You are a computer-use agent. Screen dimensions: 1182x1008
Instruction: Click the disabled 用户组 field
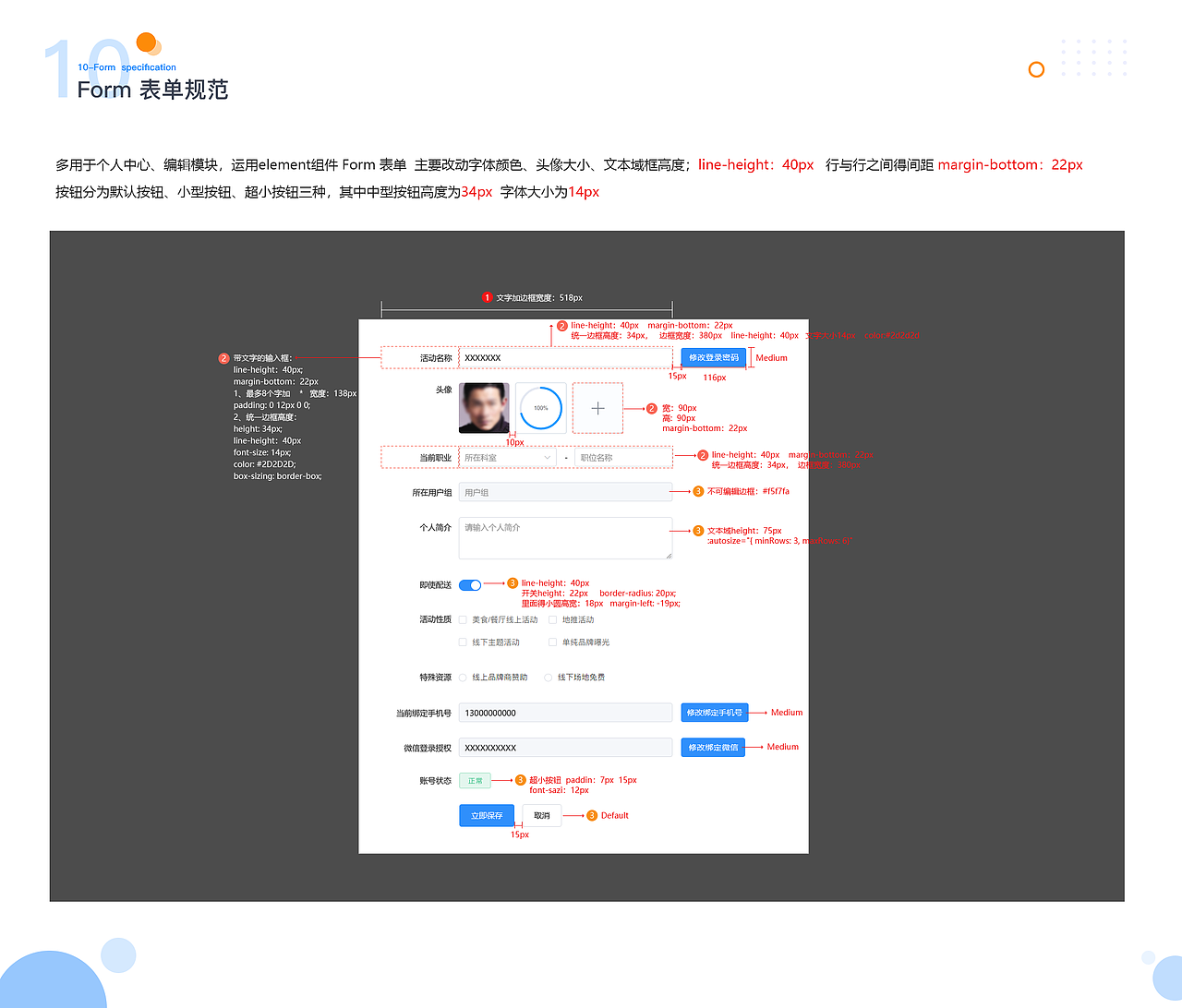(x=565, y=493)
